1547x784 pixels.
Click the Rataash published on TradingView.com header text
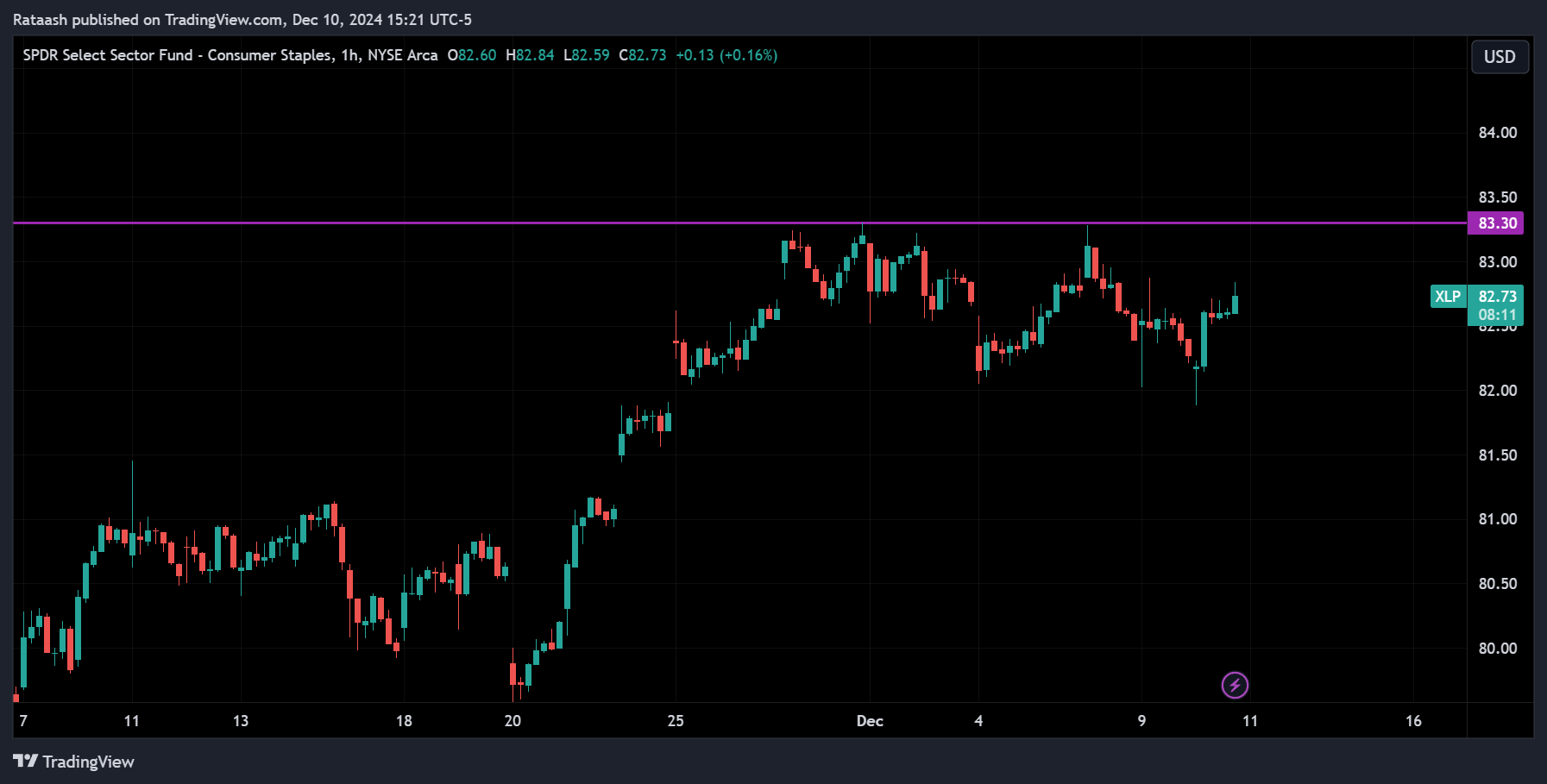(242, 20)
